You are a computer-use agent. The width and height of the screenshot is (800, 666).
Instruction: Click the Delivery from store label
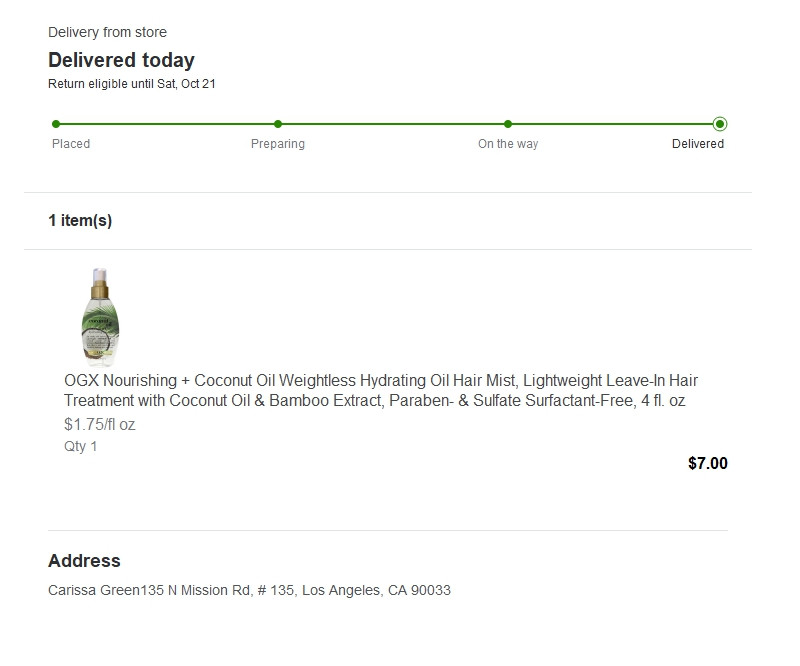tap(107, 33)
